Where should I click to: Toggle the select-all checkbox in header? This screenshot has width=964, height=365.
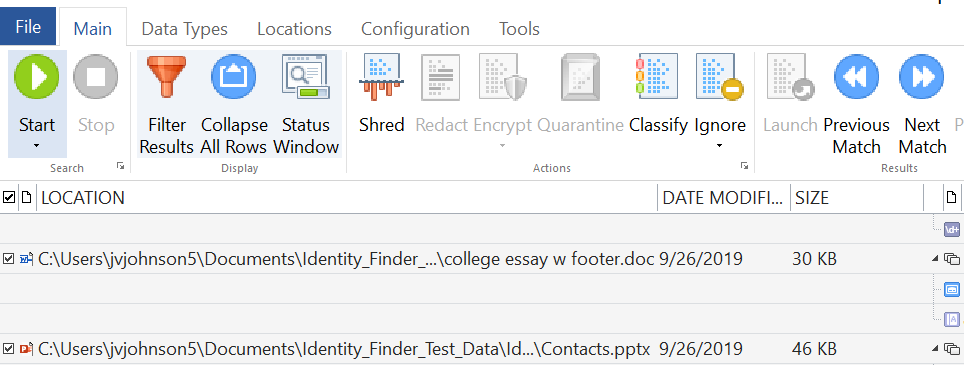[x=9, y=197]
